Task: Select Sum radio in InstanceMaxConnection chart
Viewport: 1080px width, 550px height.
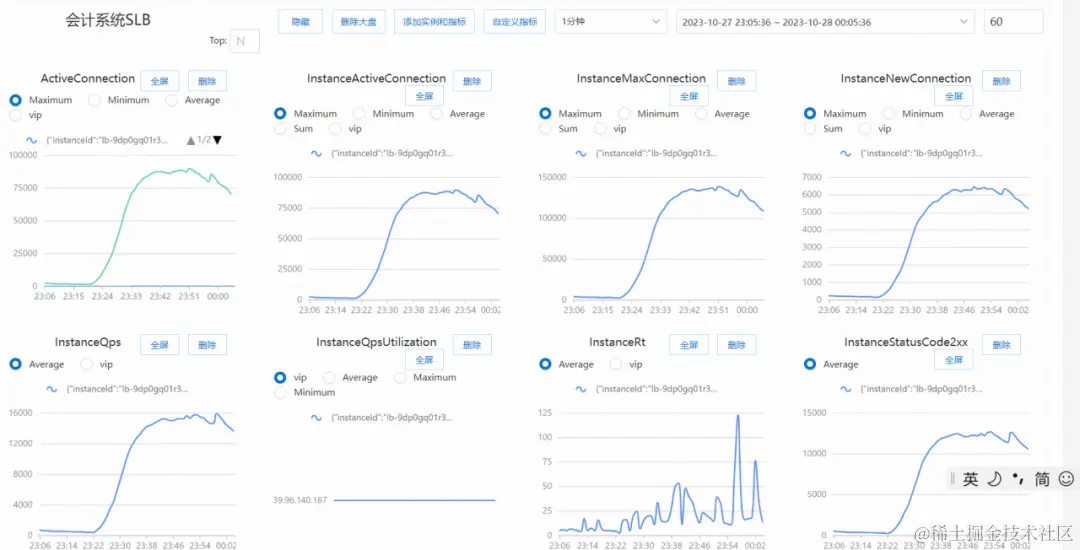Action: [x=545, y=128]
